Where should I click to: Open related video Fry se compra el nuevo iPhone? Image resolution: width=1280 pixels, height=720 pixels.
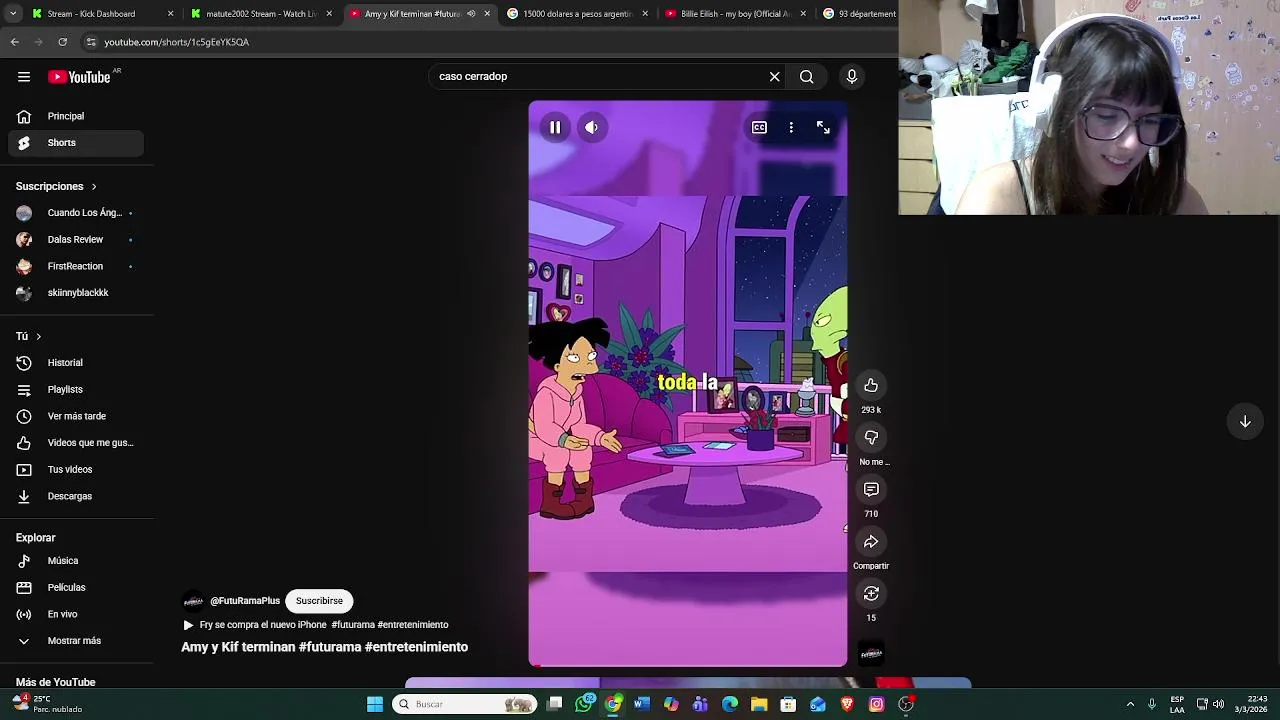tap(315, 625)
